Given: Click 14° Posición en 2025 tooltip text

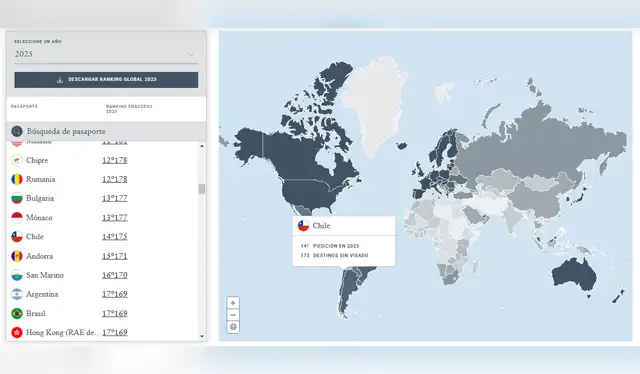Looking at the screenshot, I should click(330, 246).
